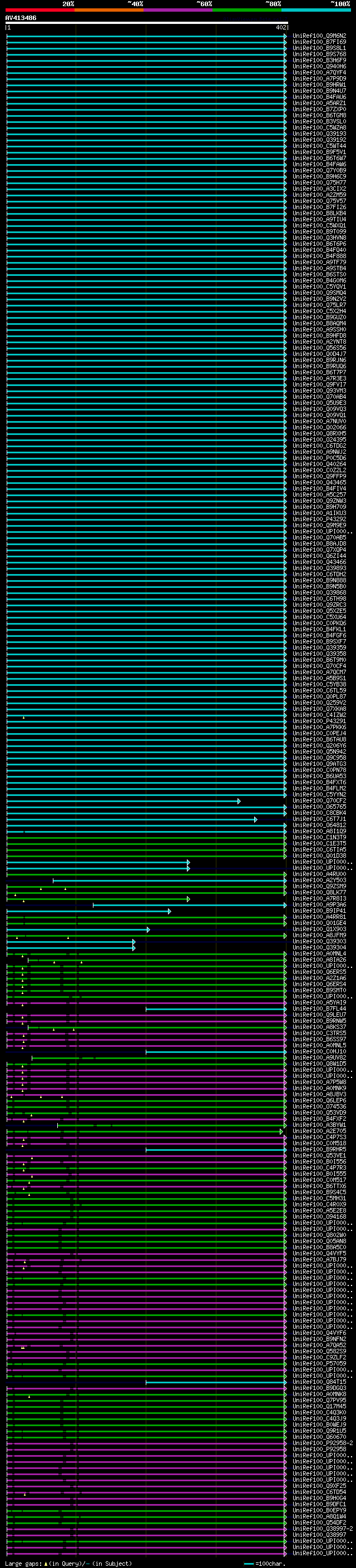Click the white query length bar
The width and height of the screenshot is (356, 1568).
pos(147,22)
